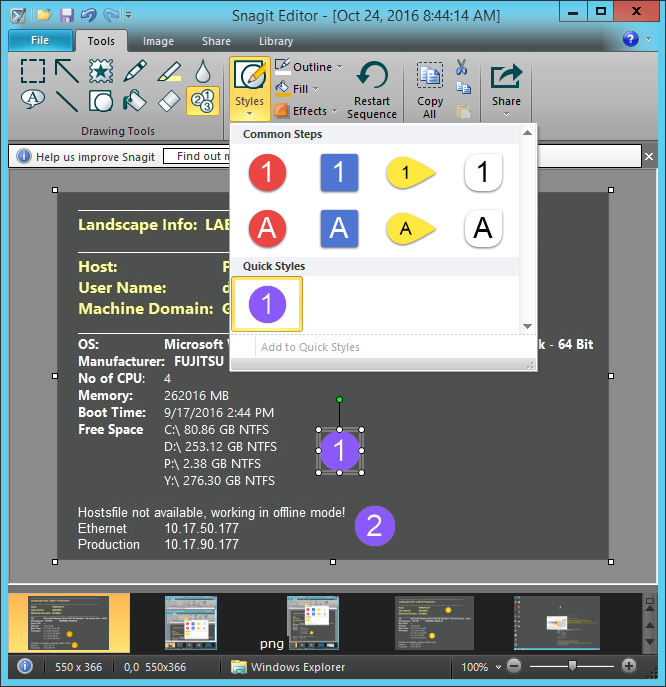This screenshot has width=666, height=687.
Task: Click the info icon in status bar
Action: click(x=25, y=666)
